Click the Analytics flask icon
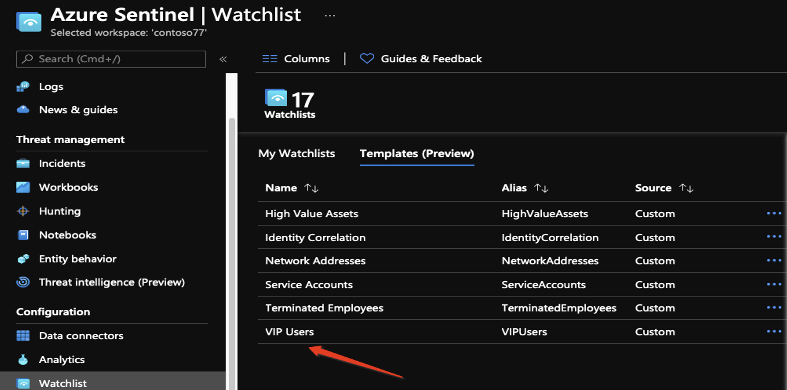787x390 pixels. click(x=23, y=360)
